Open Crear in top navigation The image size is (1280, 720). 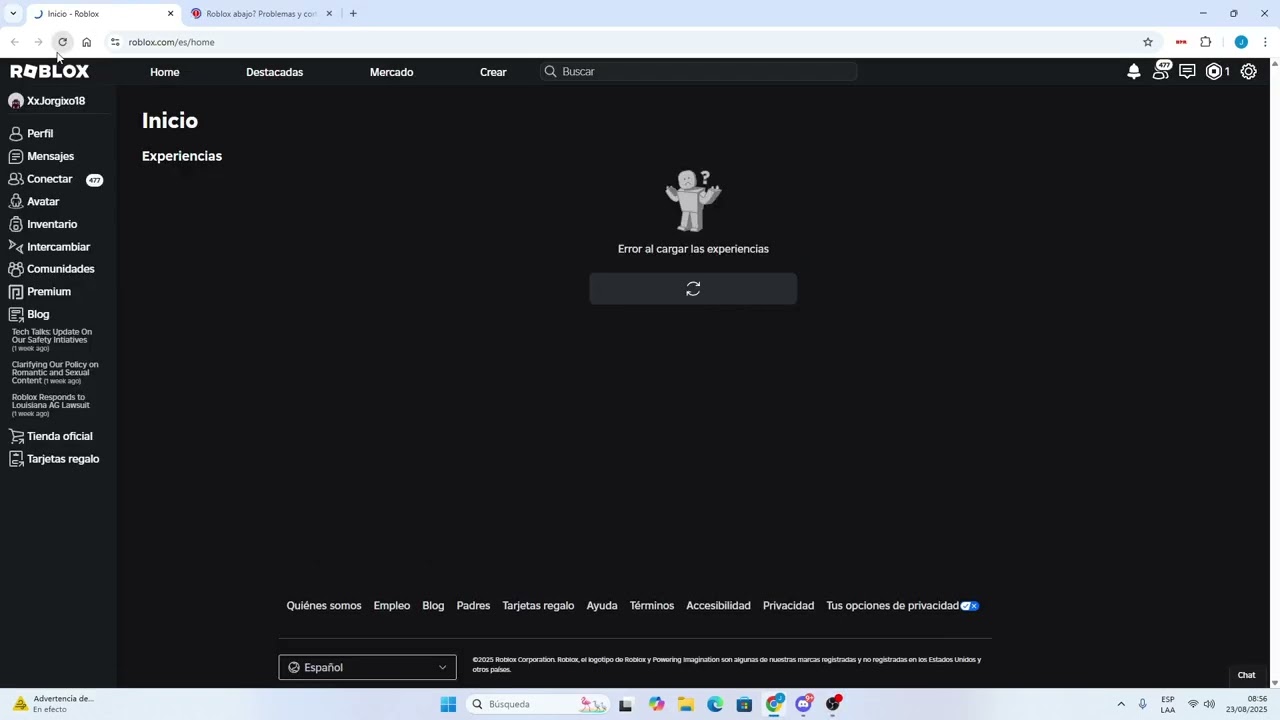point(493,72)
